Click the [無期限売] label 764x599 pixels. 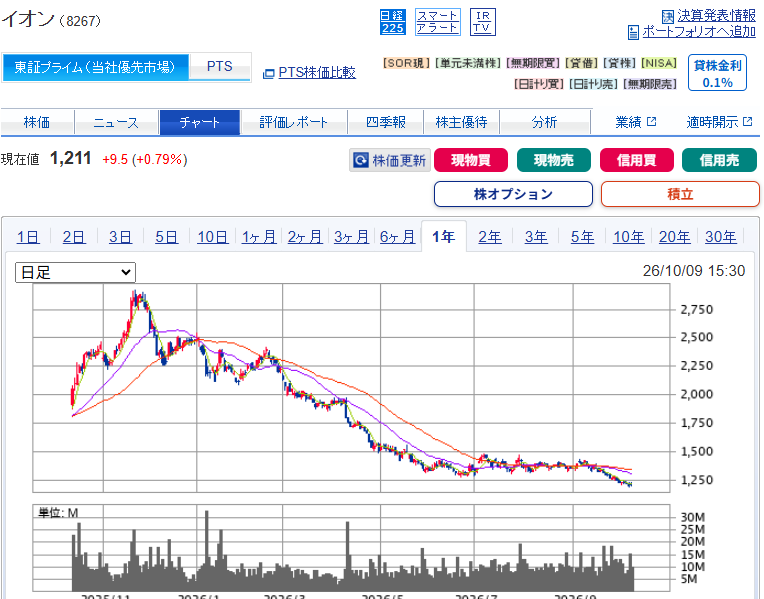[650, 84]
